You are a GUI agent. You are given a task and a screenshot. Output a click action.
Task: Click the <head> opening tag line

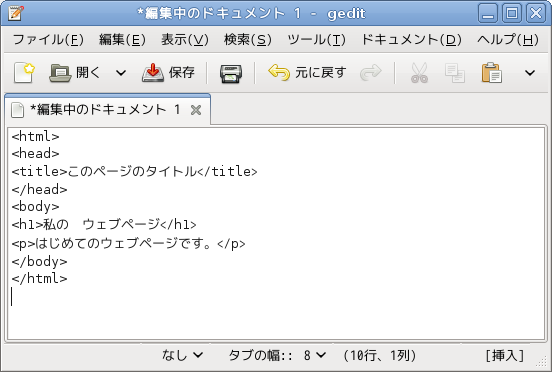(35, 154)
